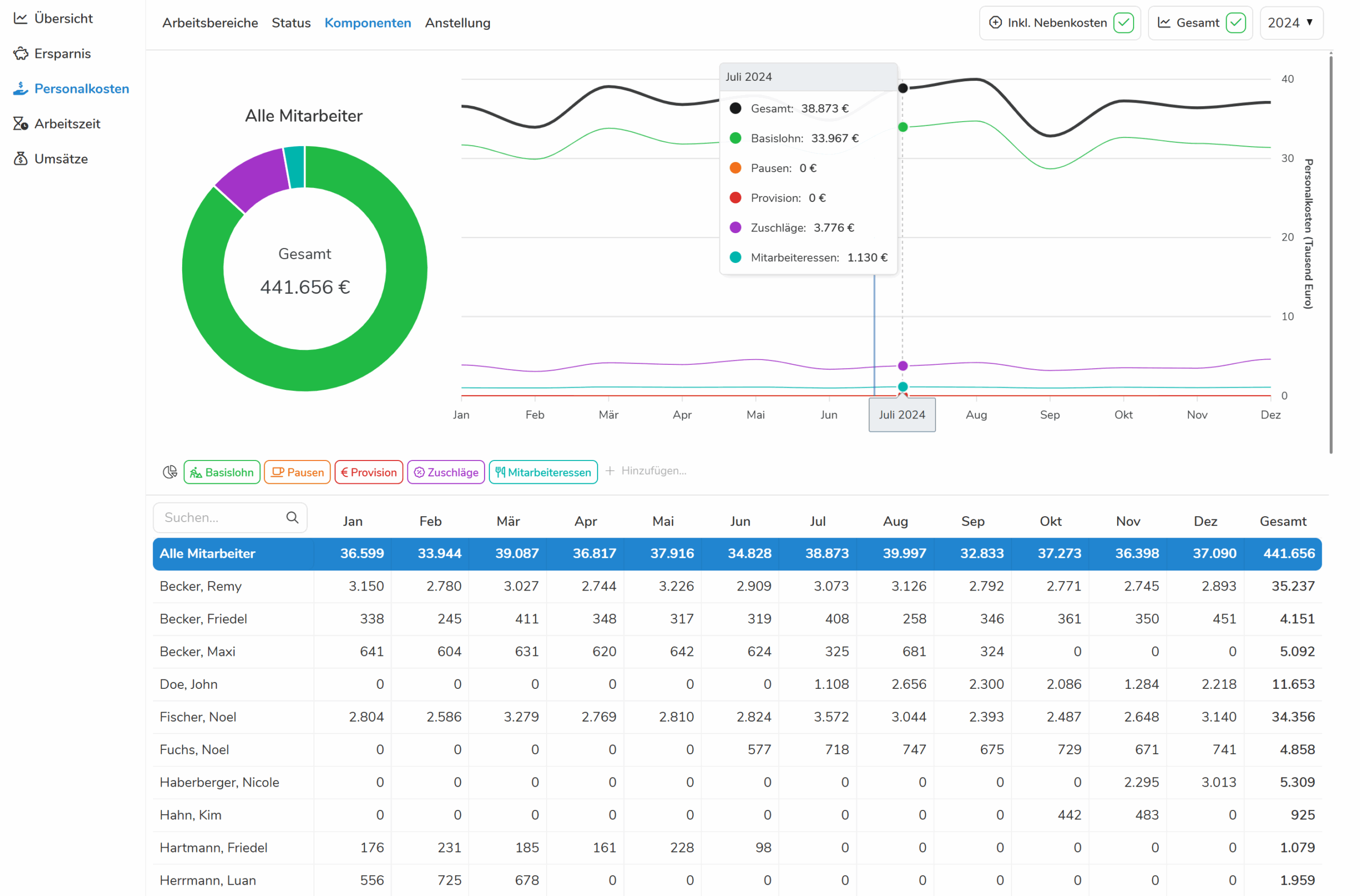Click the Ersparnis piggy bank icon

21,54
